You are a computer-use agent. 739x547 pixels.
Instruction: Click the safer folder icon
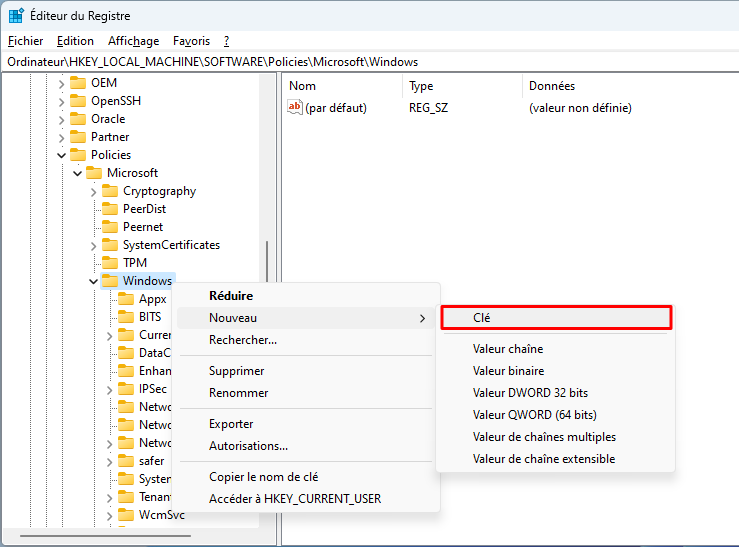click(126, 461)
